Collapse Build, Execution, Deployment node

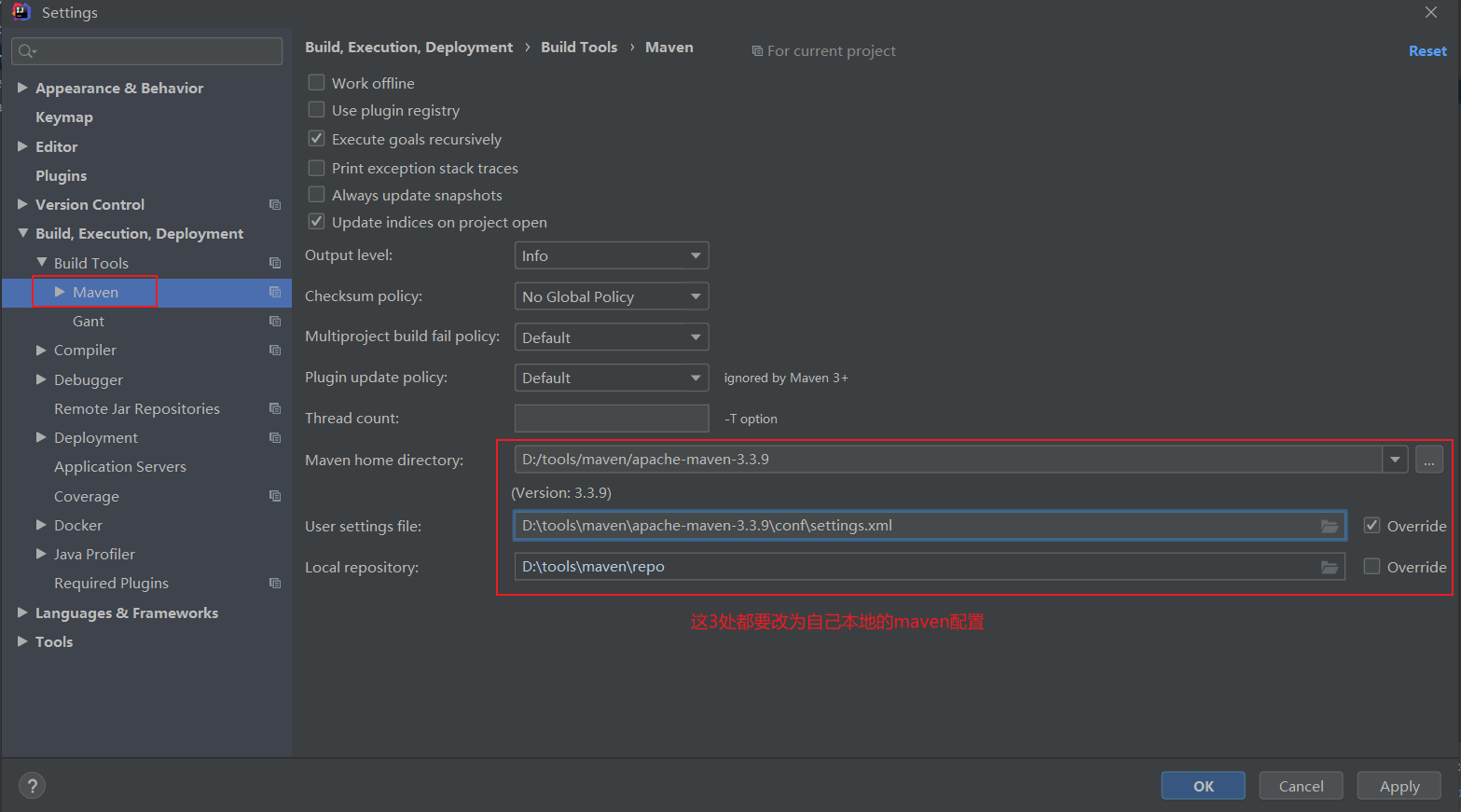22,233
